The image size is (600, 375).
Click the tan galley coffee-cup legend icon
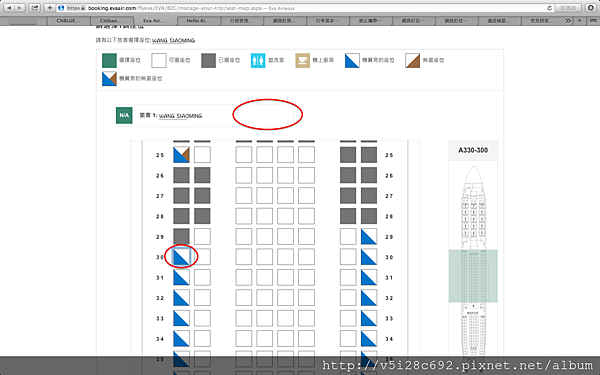(x=302, y=60)
